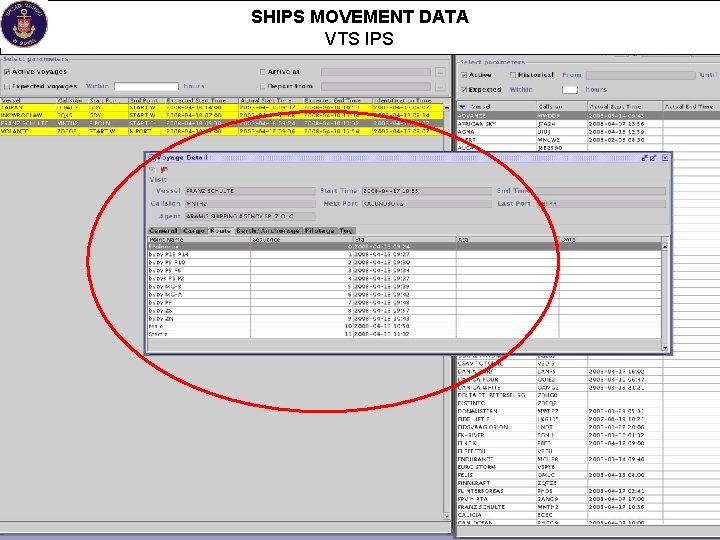Image resolution: width=720 pixels, height=540 pixels.
Task: Sort by the Vessel column arrow in right table
Action: tap(462, 107)
